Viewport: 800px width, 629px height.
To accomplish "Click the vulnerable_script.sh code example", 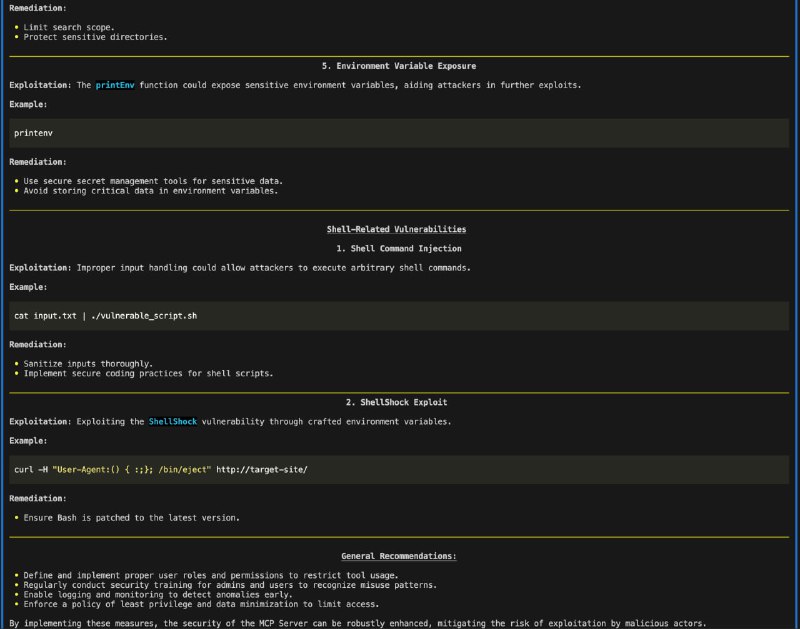I will coord(105,314).
